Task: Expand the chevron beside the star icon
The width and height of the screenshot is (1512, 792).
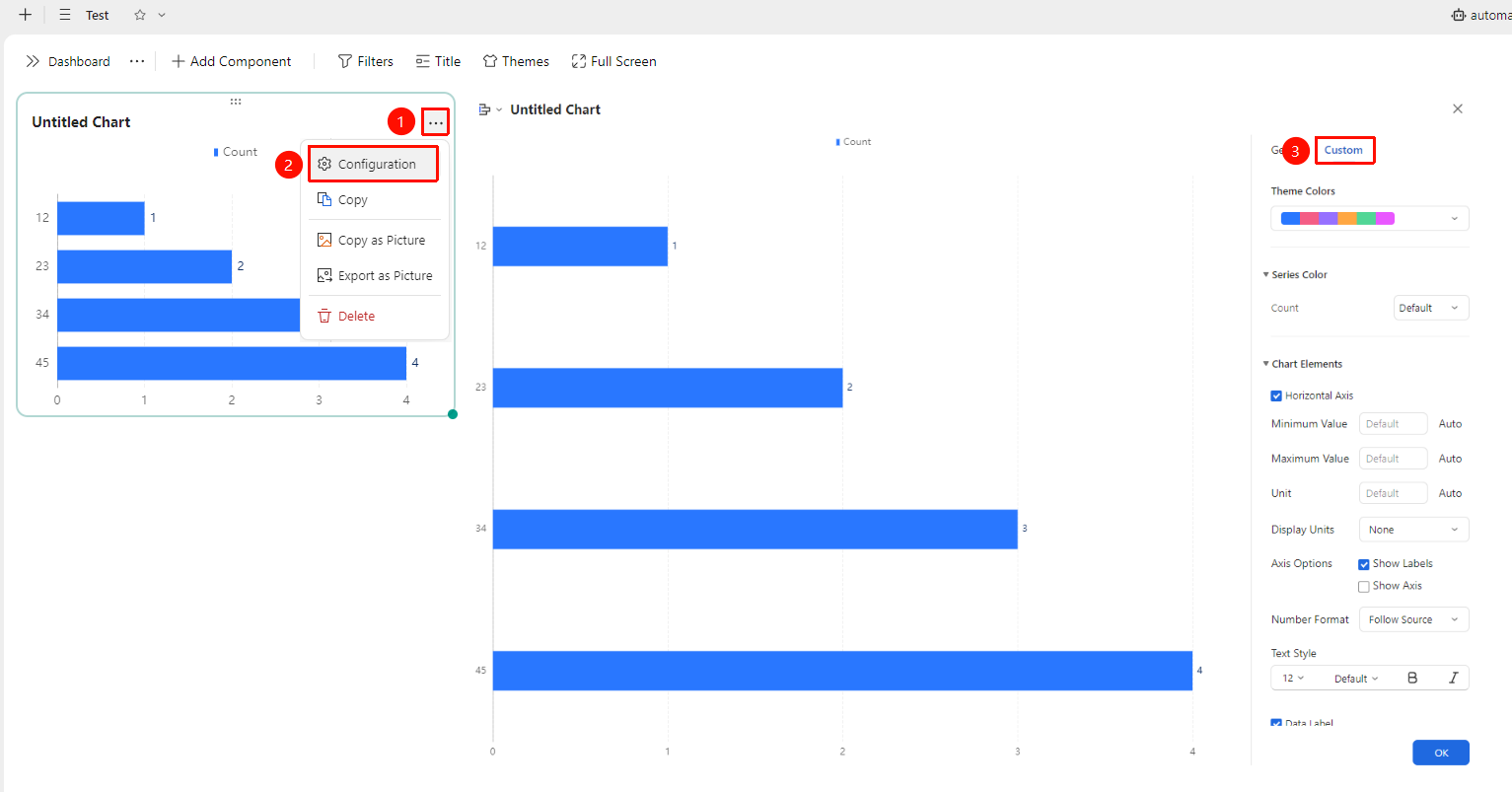Action: click(x=162, y=15)
